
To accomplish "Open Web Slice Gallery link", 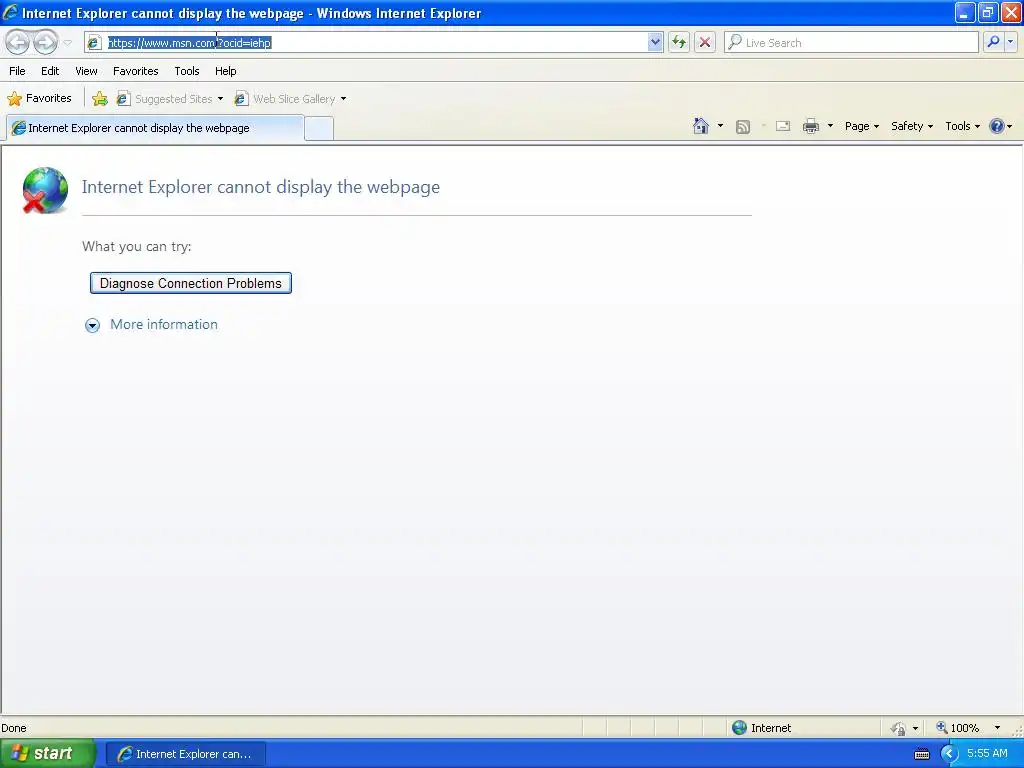I will click(286, 99).
